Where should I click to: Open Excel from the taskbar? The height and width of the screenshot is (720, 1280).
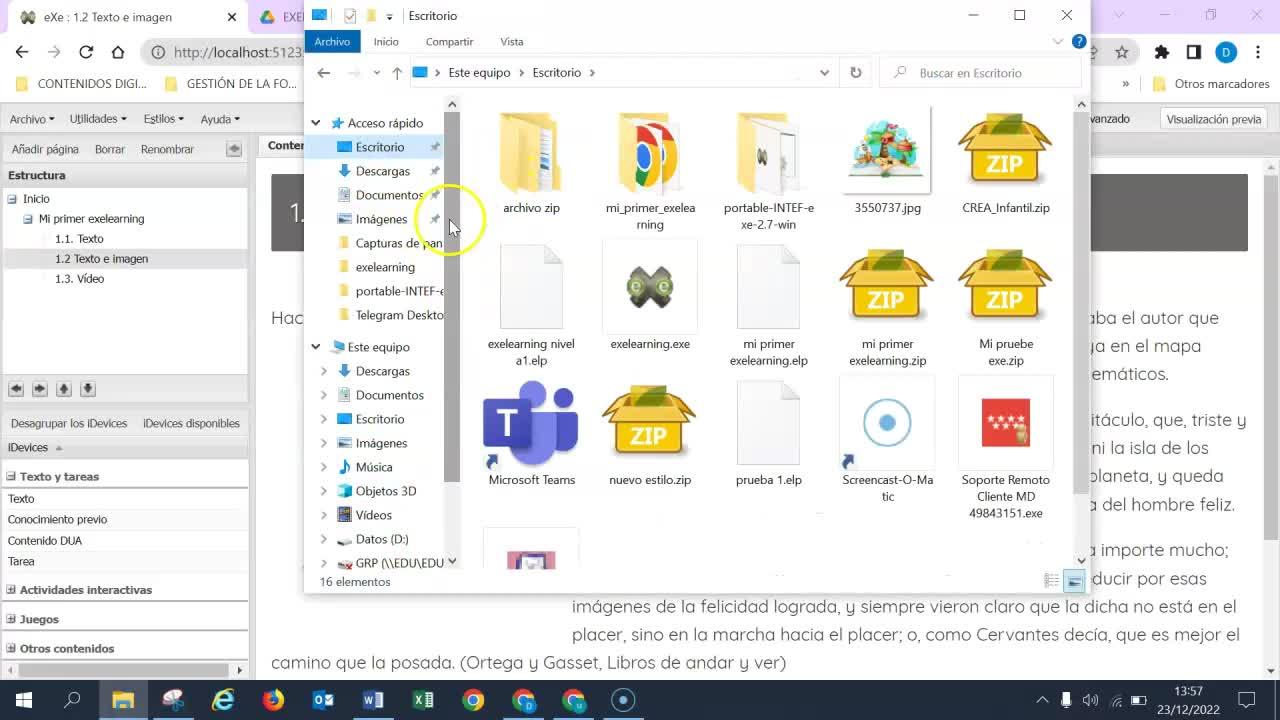[423, 700]
